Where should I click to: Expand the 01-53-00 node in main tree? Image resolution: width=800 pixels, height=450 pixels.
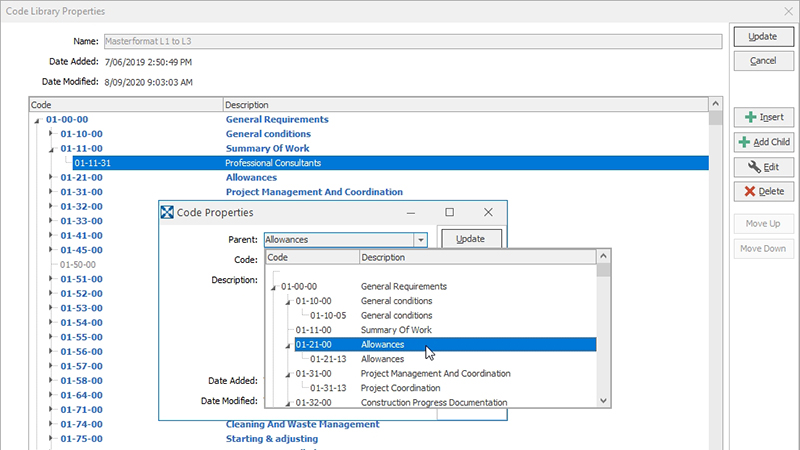click(x=51, y=308)
